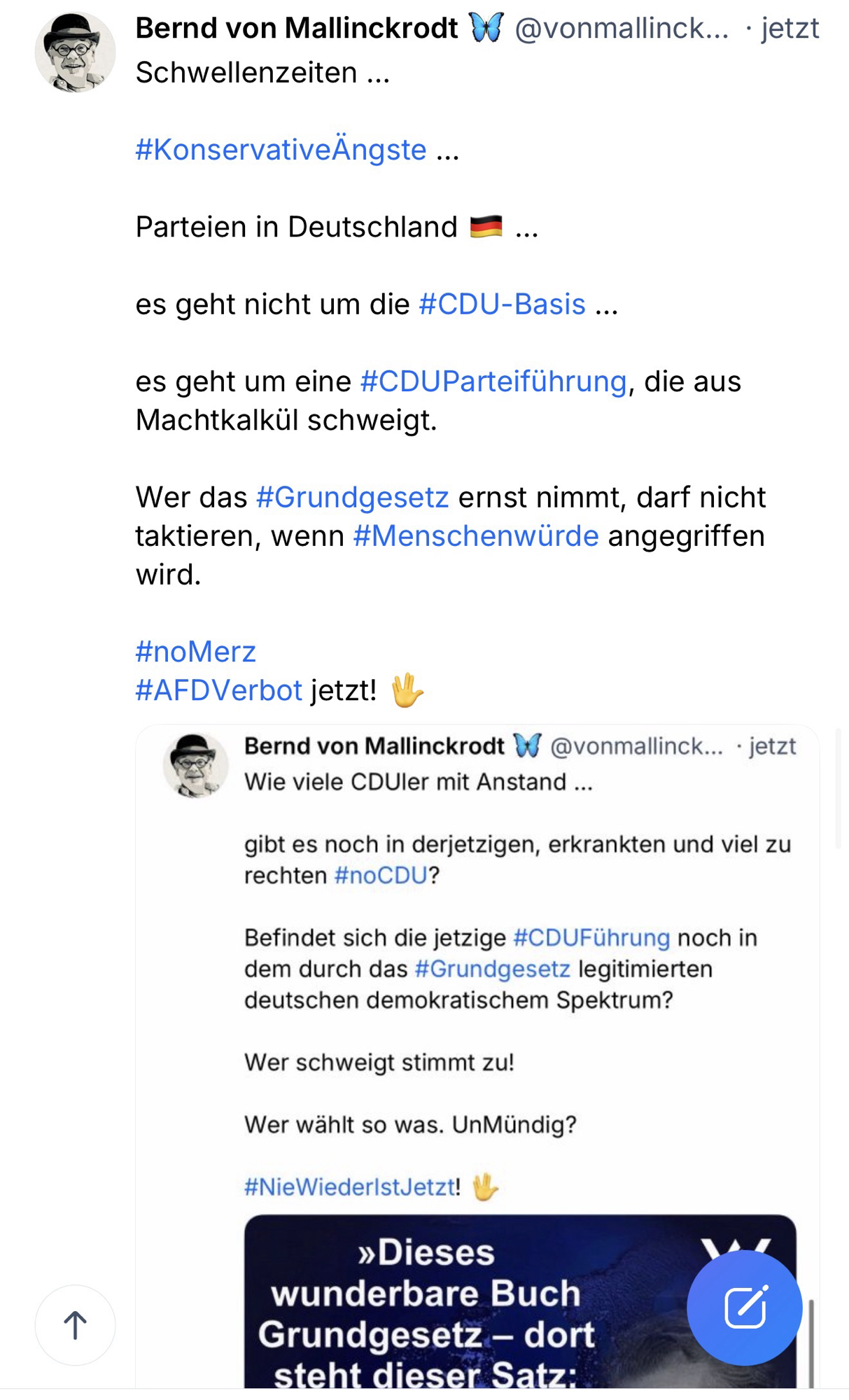The width and height of the screenshot is (849, 1400).
Task: Open the quoted post's "jetzt" timestamp
Action: tap(772, 746)
